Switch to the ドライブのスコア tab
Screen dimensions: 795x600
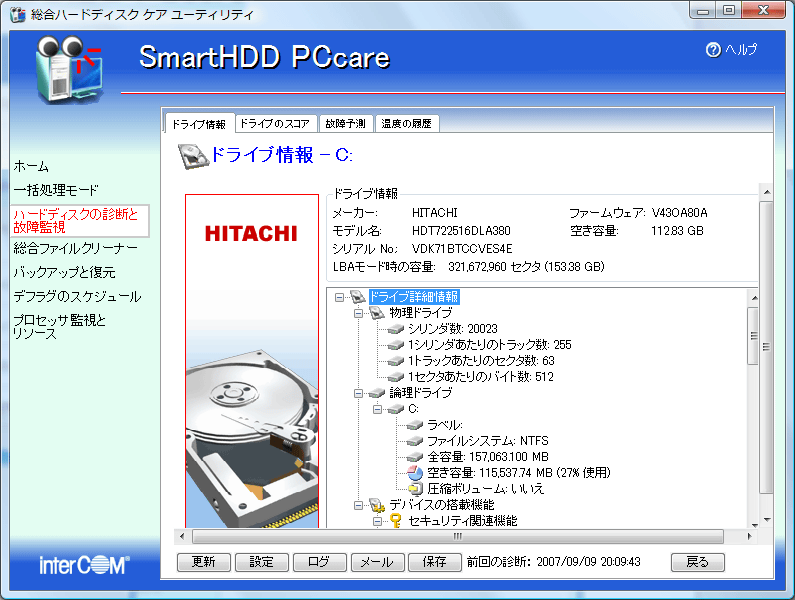point(275,123)
